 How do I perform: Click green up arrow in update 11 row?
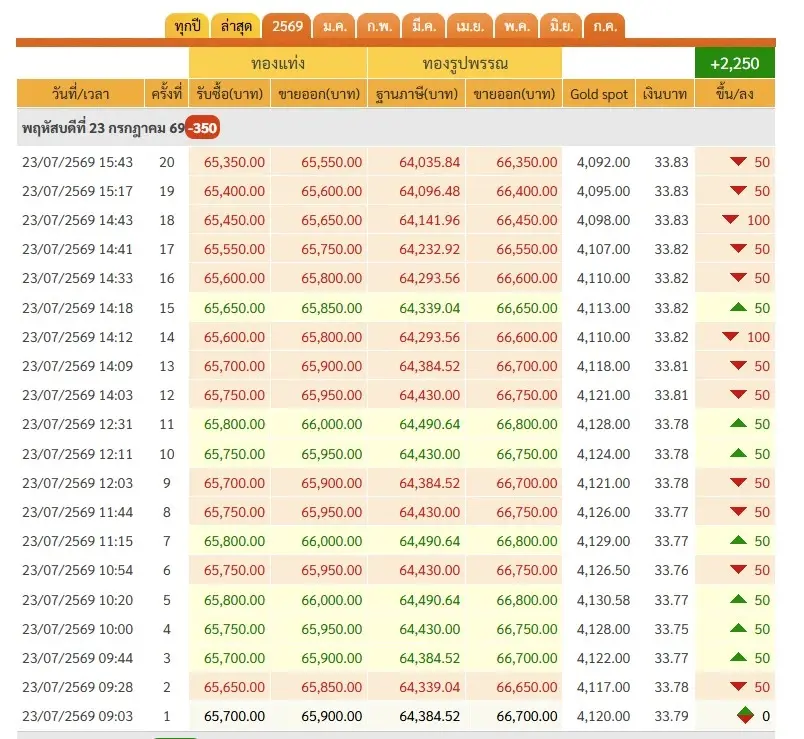[x=738, y=424]
